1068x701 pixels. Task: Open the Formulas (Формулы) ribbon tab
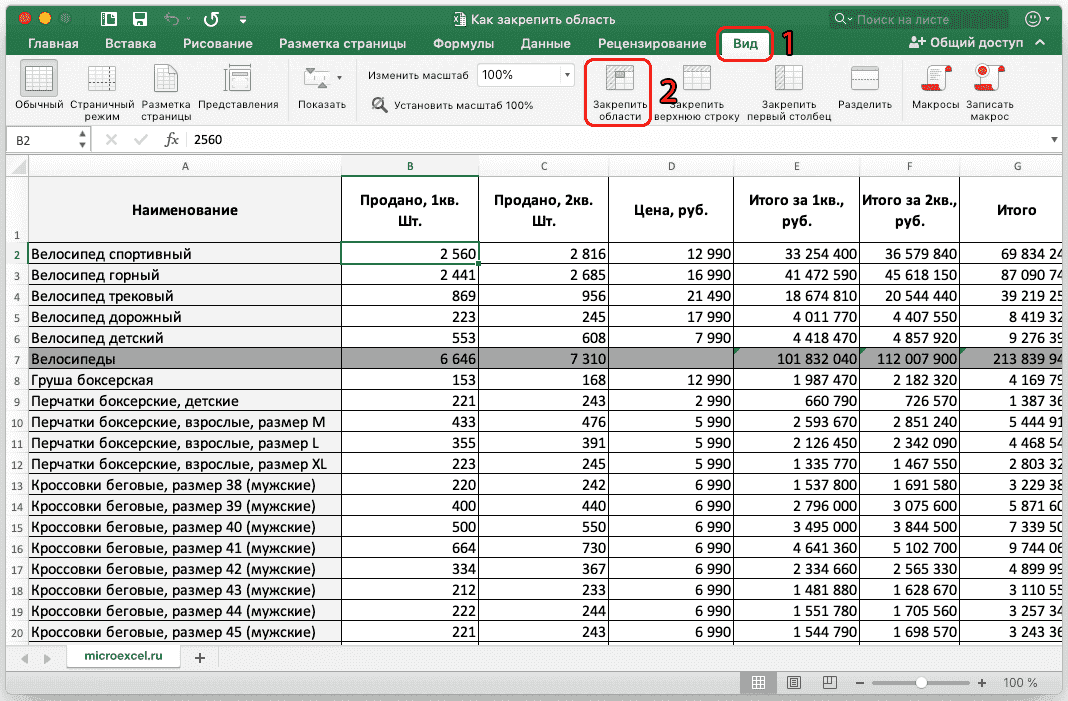tap(463, 43)
